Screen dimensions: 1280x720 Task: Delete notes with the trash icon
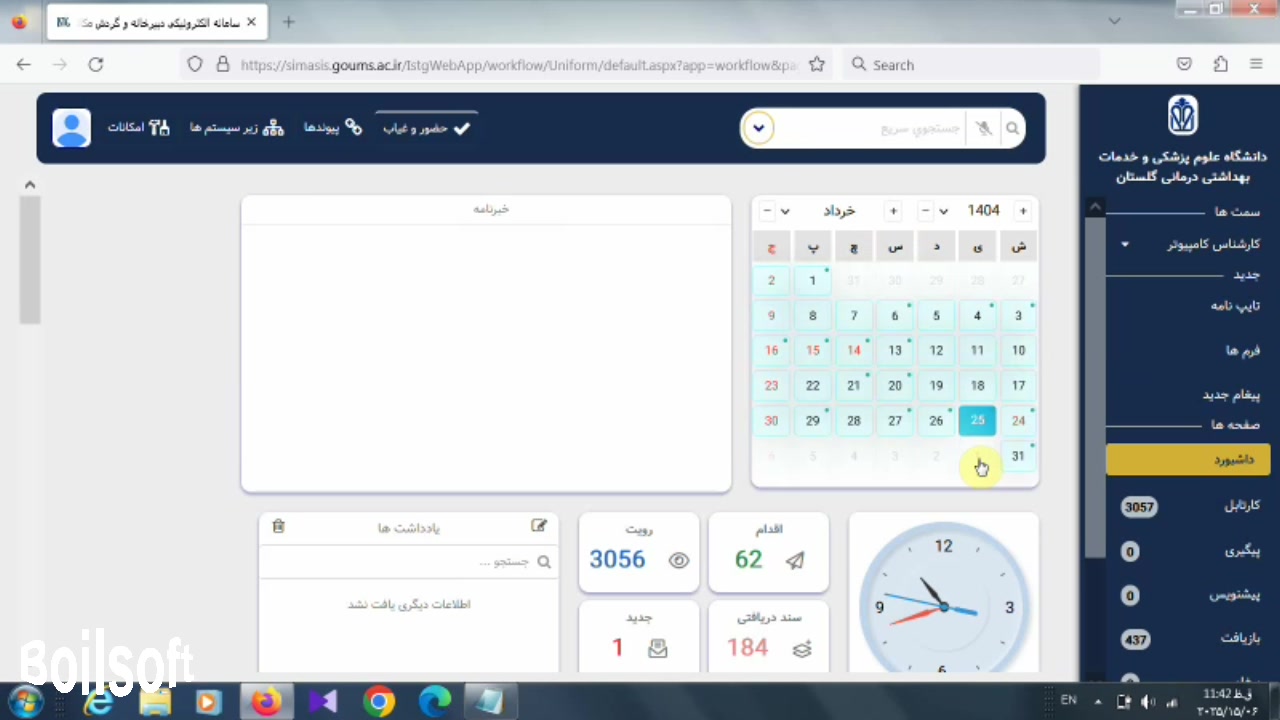[278, 526]
